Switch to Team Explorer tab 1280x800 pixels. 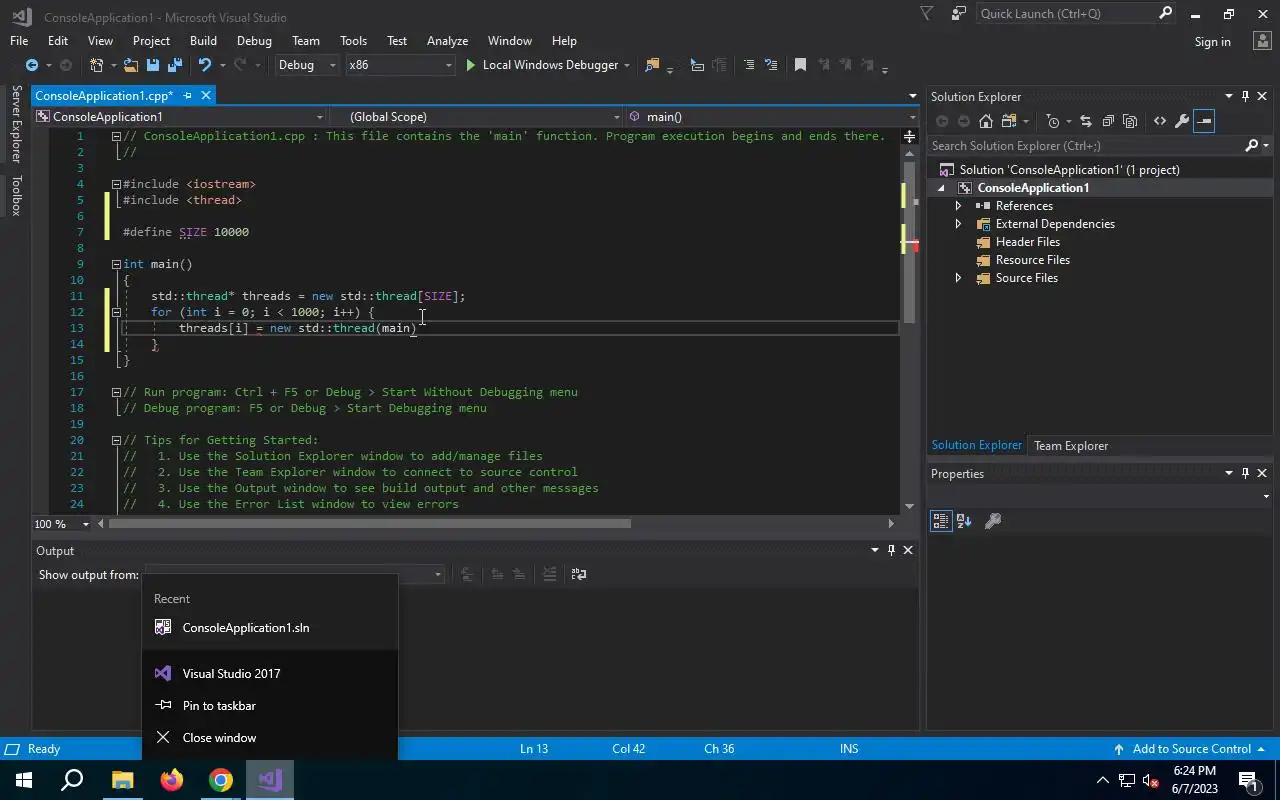point(1071,446)
